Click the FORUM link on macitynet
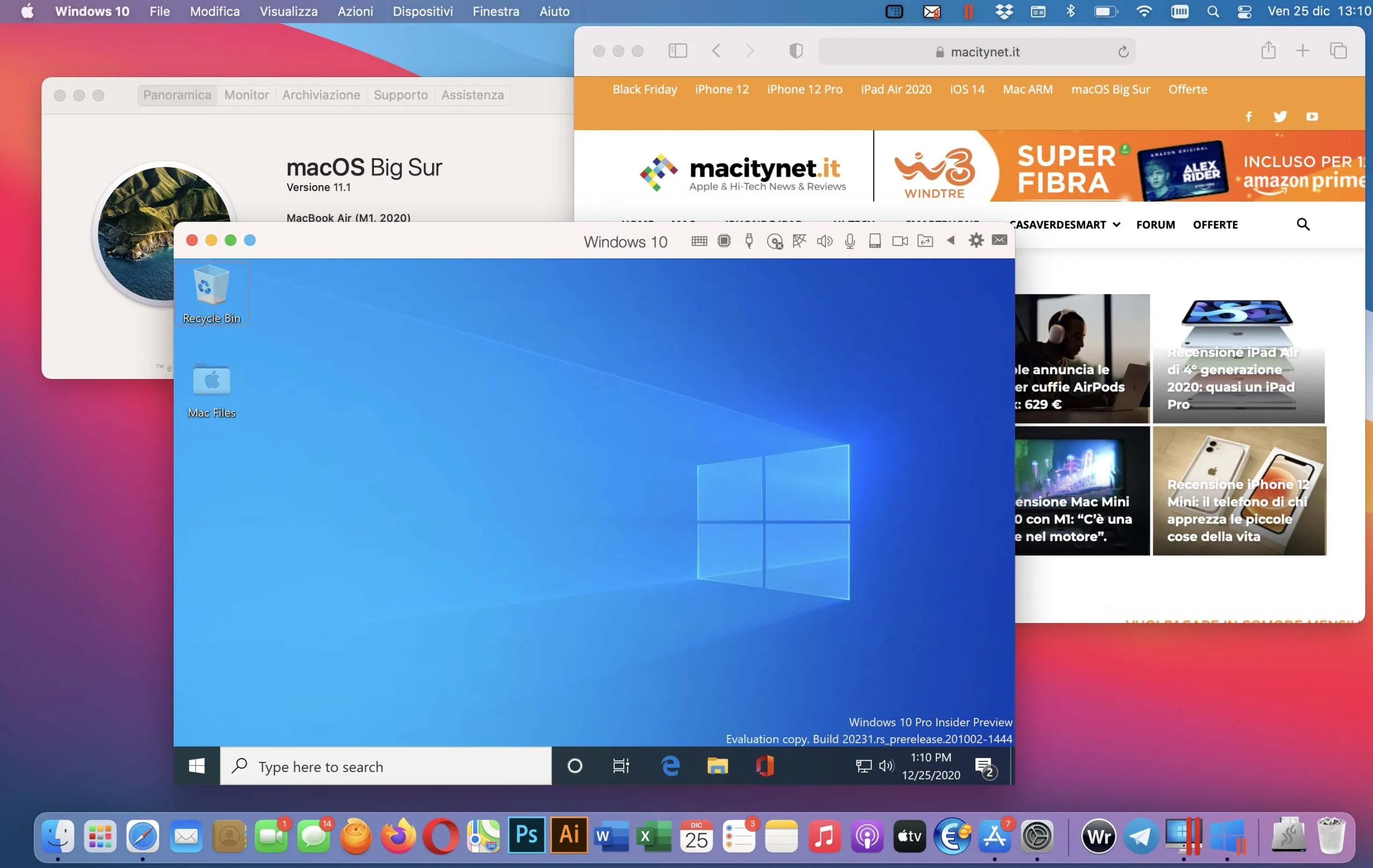This screenshot has width=1373, height=868. point(1155,225)
